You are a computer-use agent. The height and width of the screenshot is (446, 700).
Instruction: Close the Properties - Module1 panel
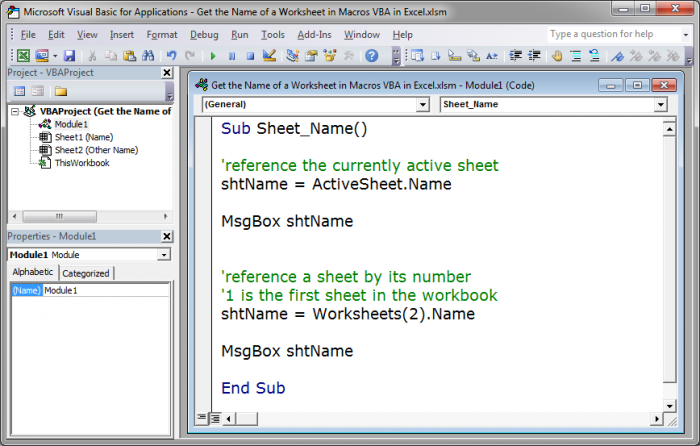pos(167,236)
